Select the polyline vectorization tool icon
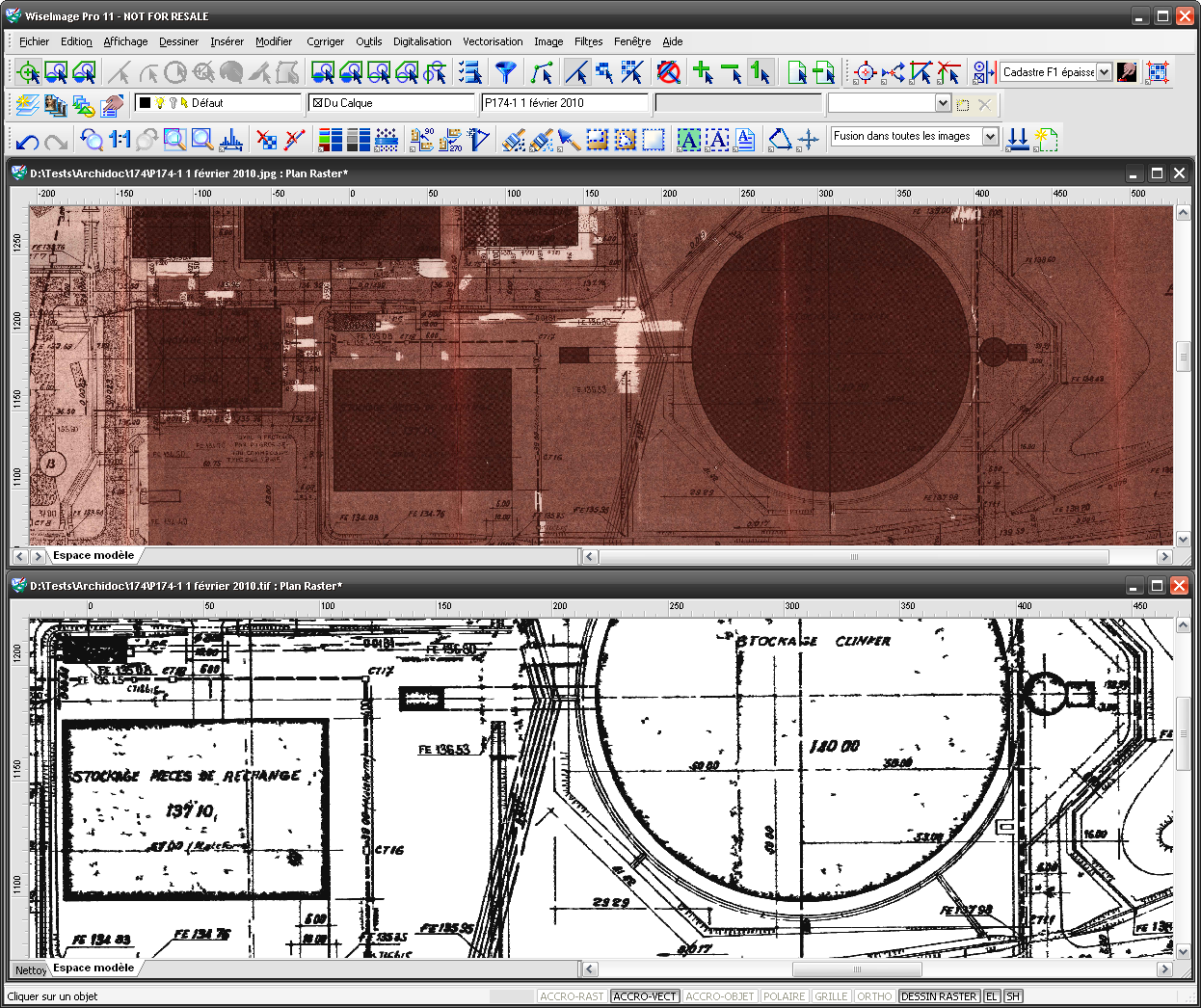 click(542, 71)
